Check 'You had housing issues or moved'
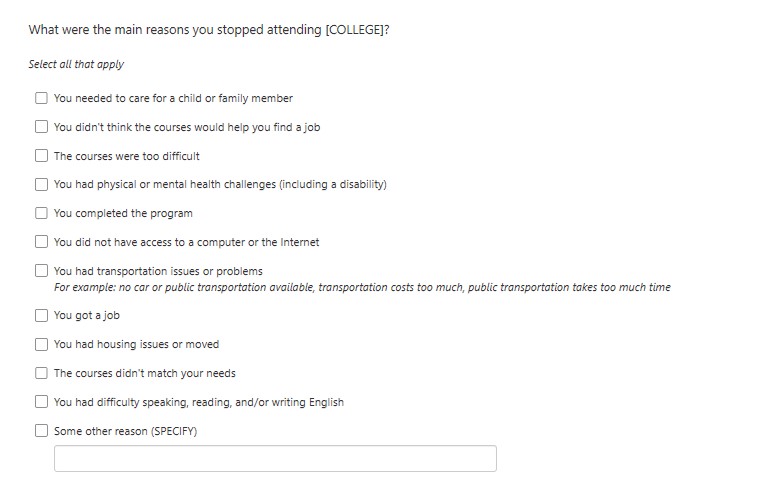775x482 pixels. (x=41, y=344)
